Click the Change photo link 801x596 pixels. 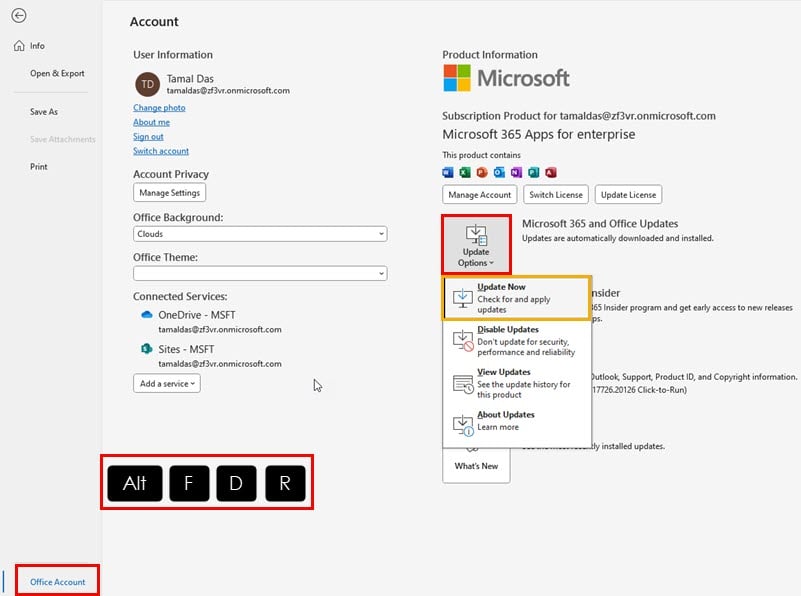pyautogui.click(x=159, y=108)
